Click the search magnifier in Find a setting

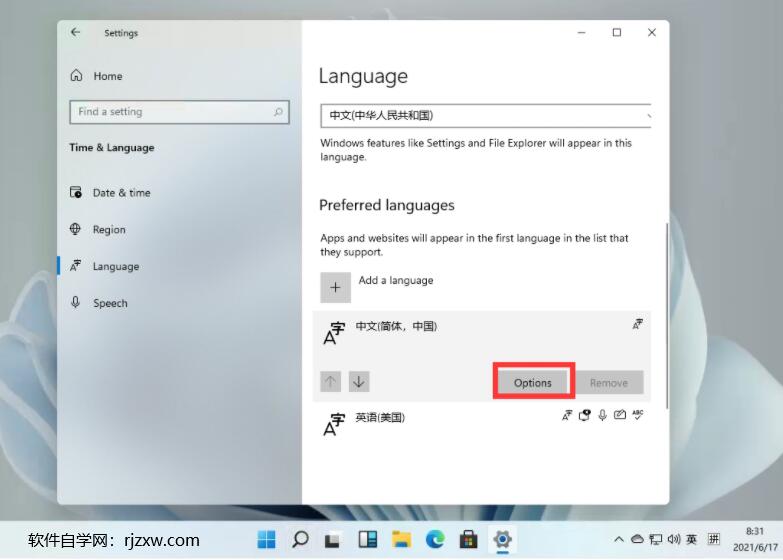[x=278, y=112]
